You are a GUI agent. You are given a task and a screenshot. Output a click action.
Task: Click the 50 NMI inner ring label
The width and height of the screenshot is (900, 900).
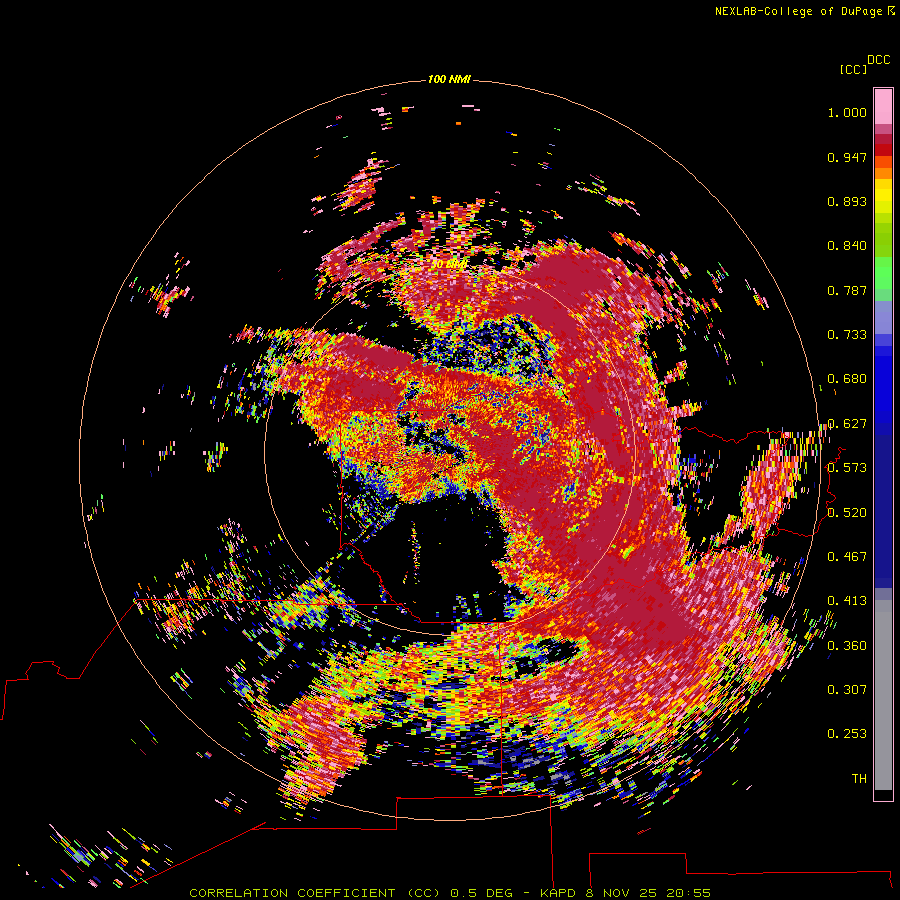448,265
